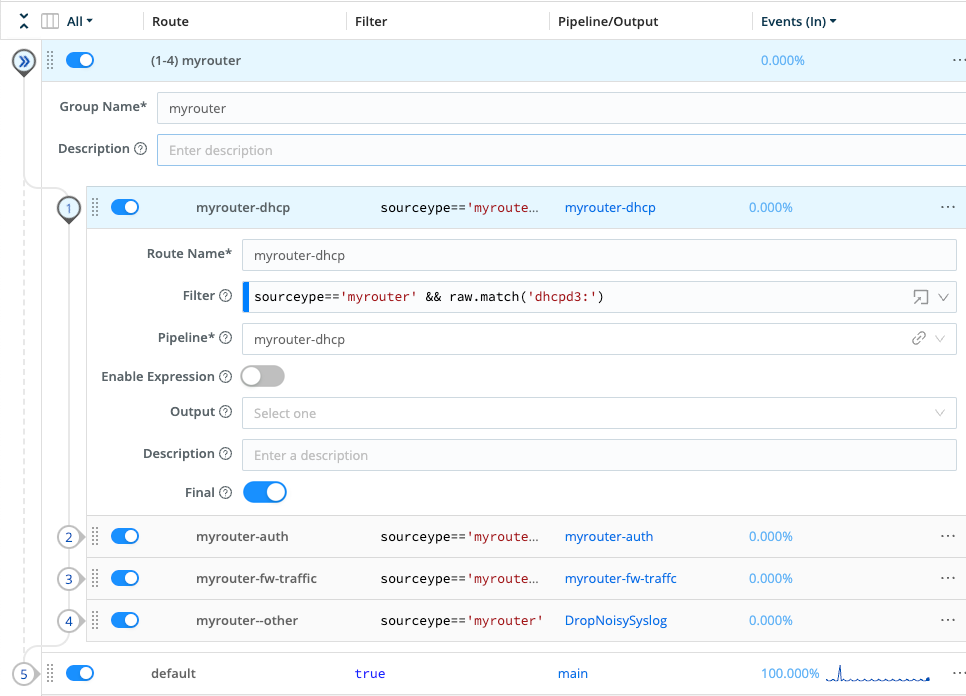
Task: Open the myrouter-auth pipeline link
Action: pyautogui.click(x=608, y=537)
